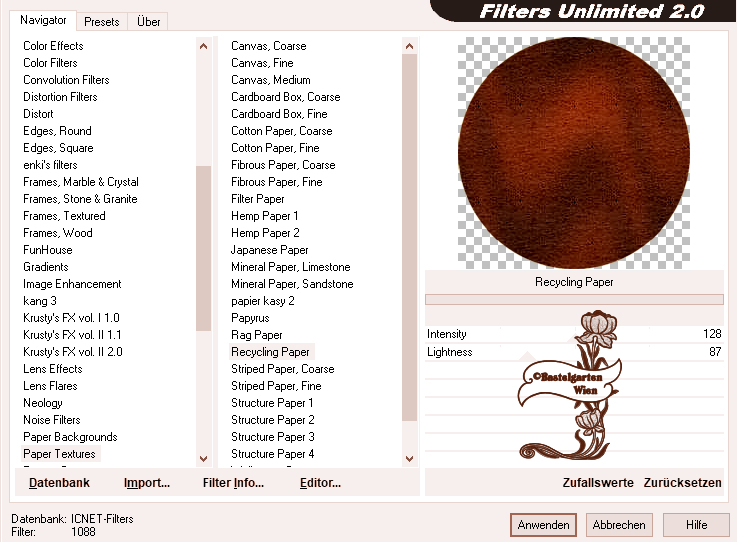737x542 pixels.
Task: Select kang 3 category
Action: click(40, 301)
